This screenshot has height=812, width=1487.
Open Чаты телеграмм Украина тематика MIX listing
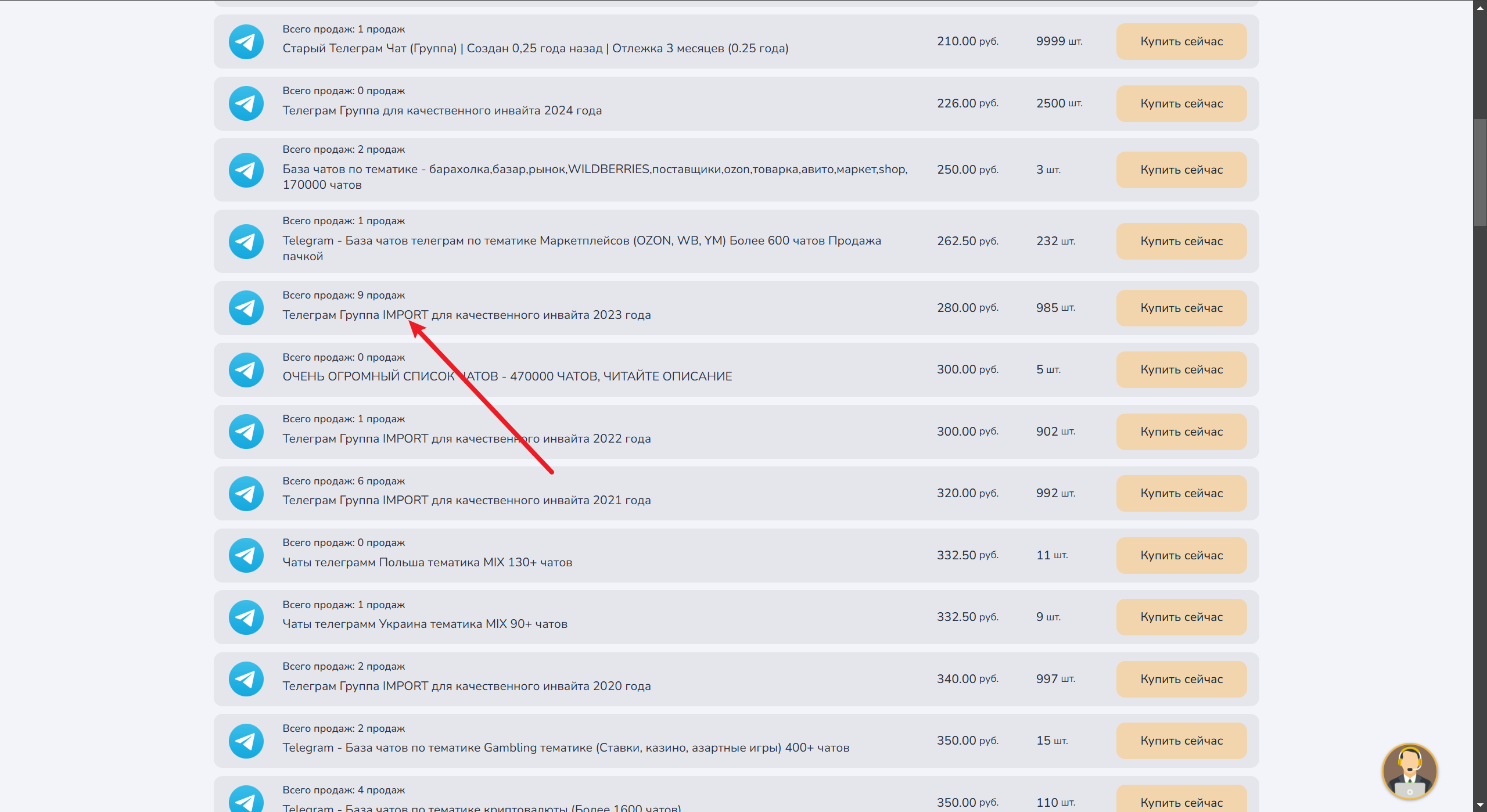click(x=425, y=624)
